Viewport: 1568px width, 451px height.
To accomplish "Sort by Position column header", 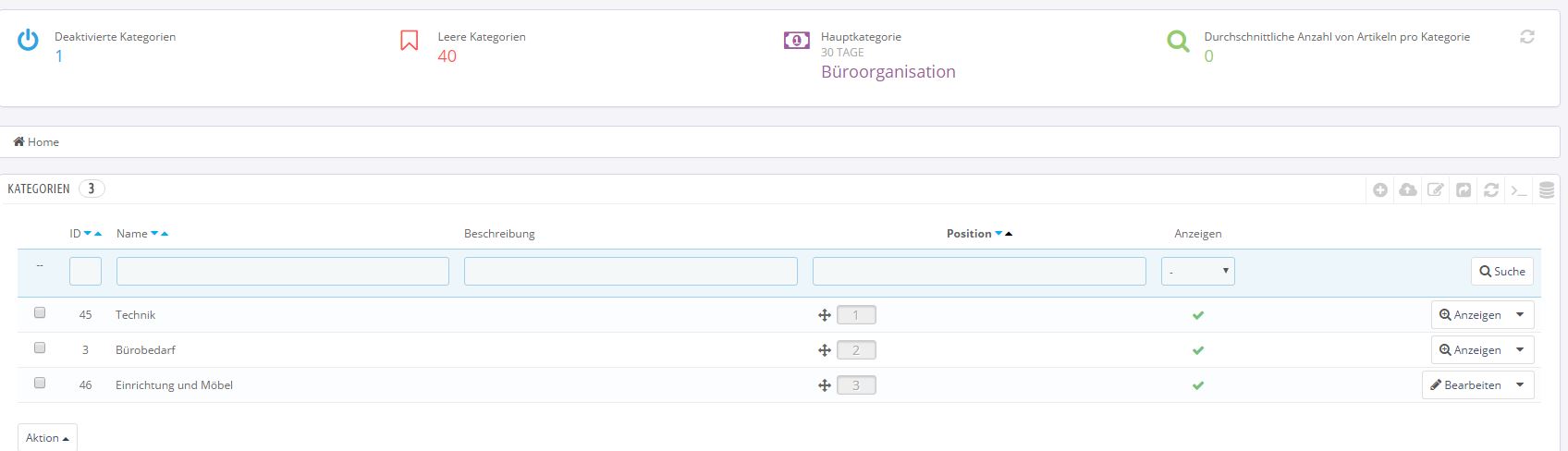I will 969,234.
